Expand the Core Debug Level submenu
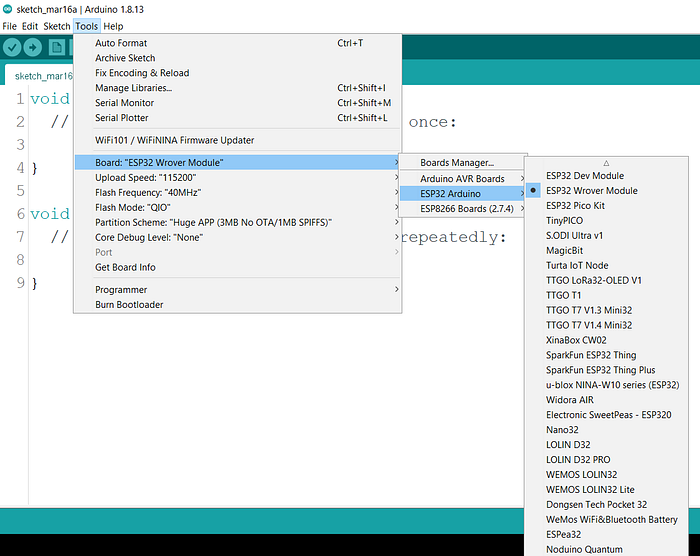The height and width of the screenshot is (556, 700). point(238,238)
